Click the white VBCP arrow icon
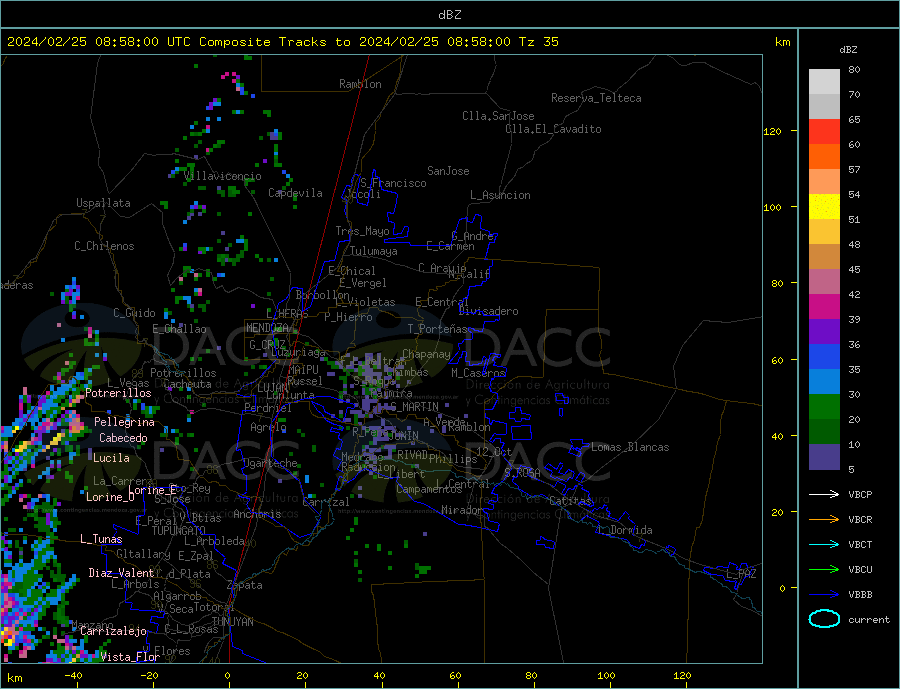Image resolution: width=900 pixels, height=689 pixels. point(824,494)
